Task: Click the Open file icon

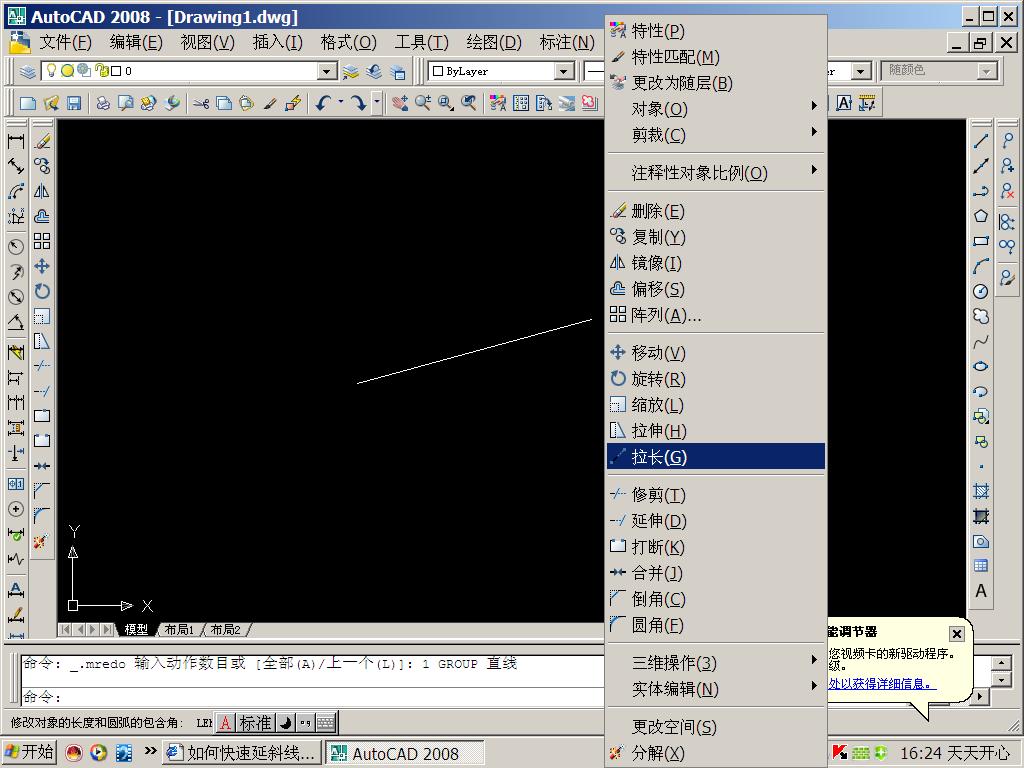Action: coord(51,103)
